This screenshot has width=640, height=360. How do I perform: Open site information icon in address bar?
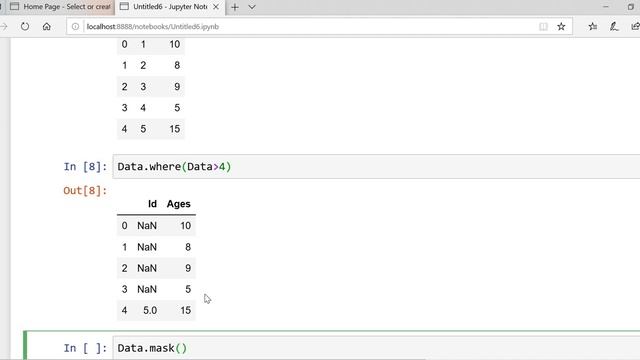pyautogui.click(x=76, y=27)
